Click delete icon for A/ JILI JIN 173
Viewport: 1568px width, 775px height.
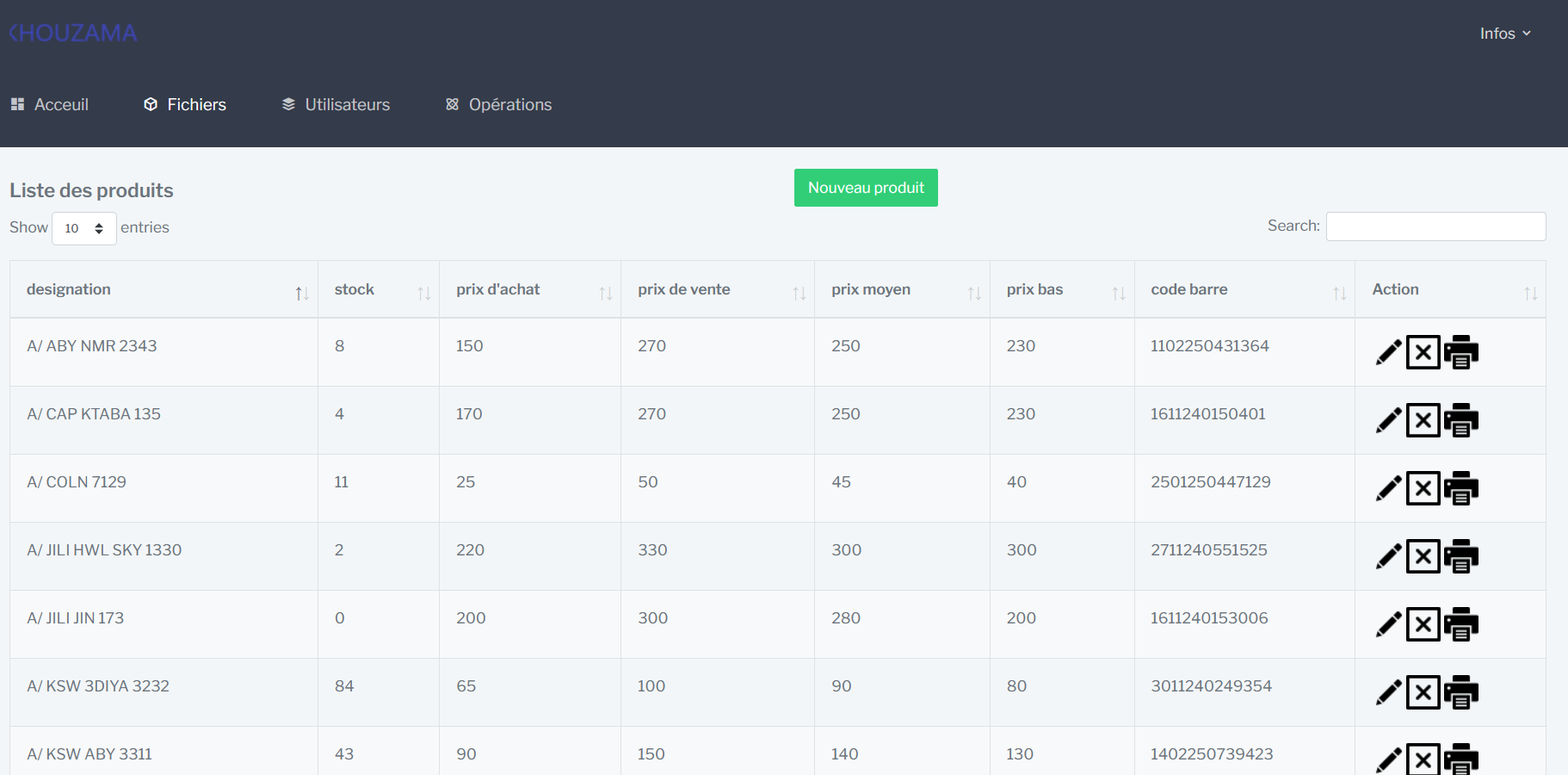pyautogui.click(x=1423, y=624)
